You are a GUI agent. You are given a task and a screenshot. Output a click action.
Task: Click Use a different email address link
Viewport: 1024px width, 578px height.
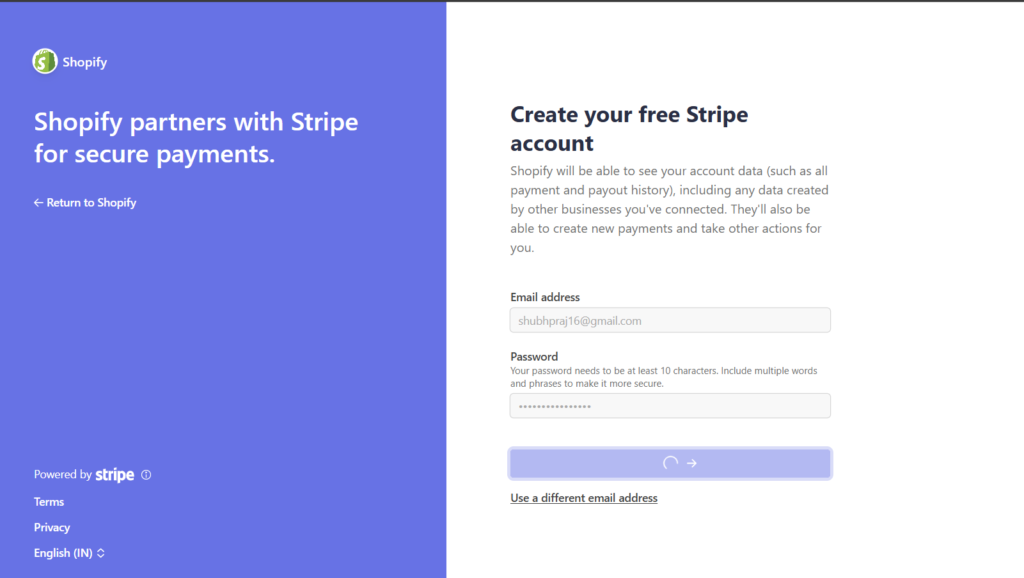click(584, 498)
